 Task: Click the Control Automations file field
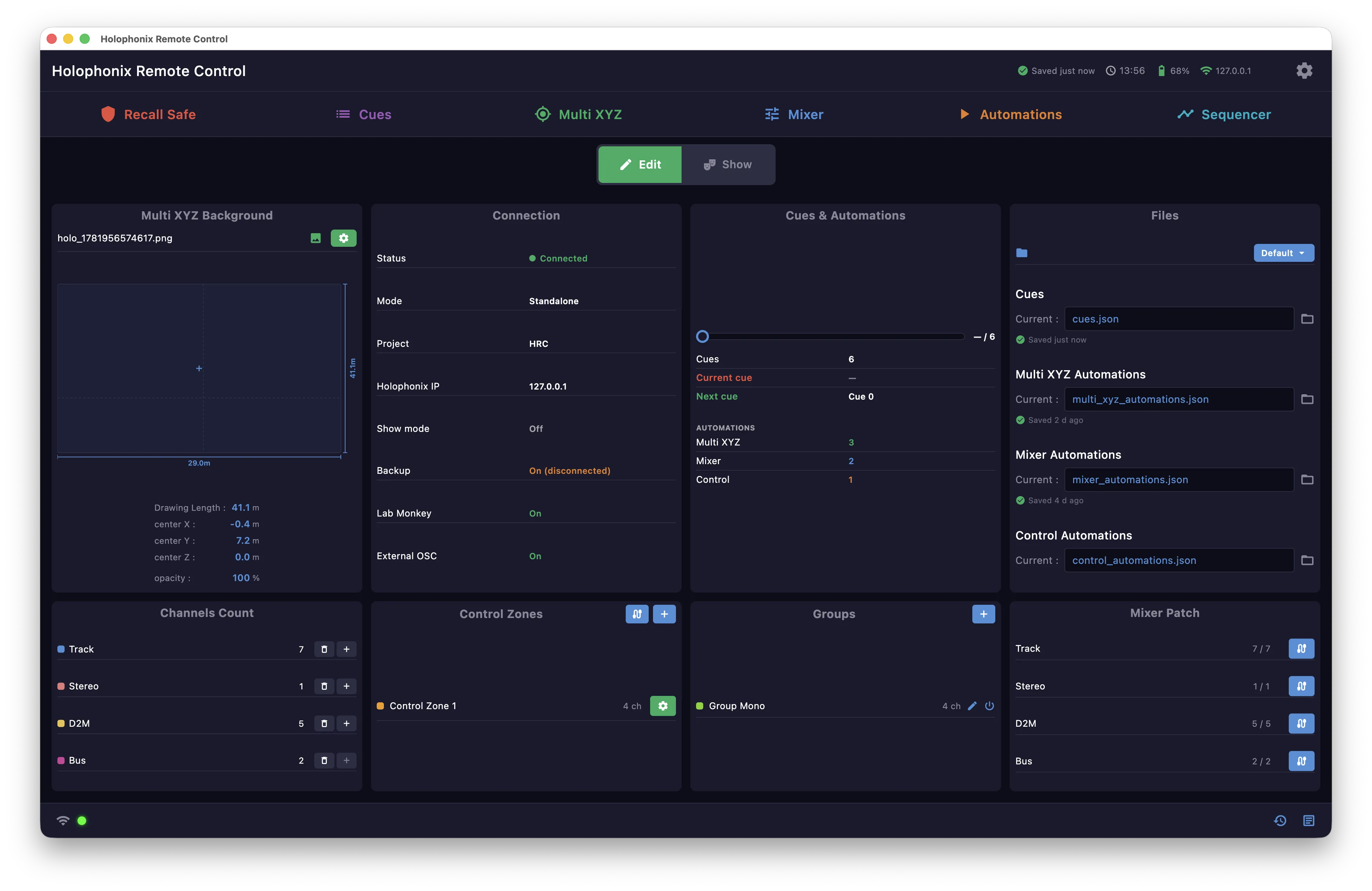pyautogui.click(x=1179, y=560)
